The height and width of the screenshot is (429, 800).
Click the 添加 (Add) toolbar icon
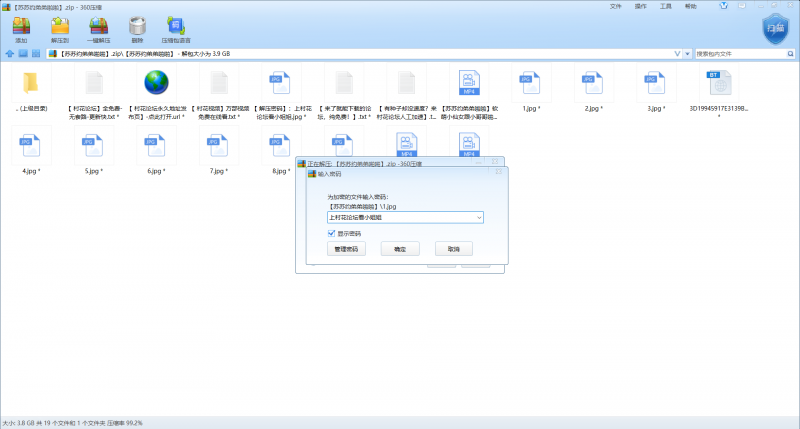point(21,25)
